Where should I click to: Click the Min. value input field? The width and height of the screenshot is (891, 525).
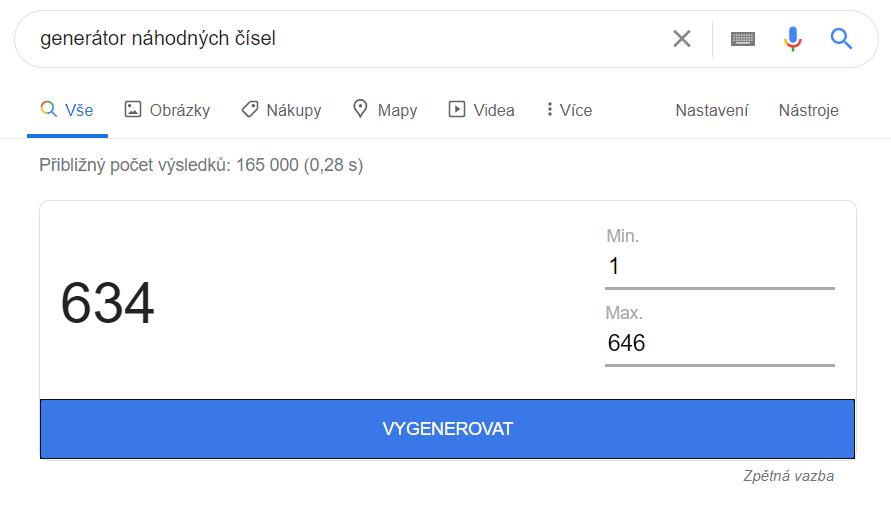[719, 266]
